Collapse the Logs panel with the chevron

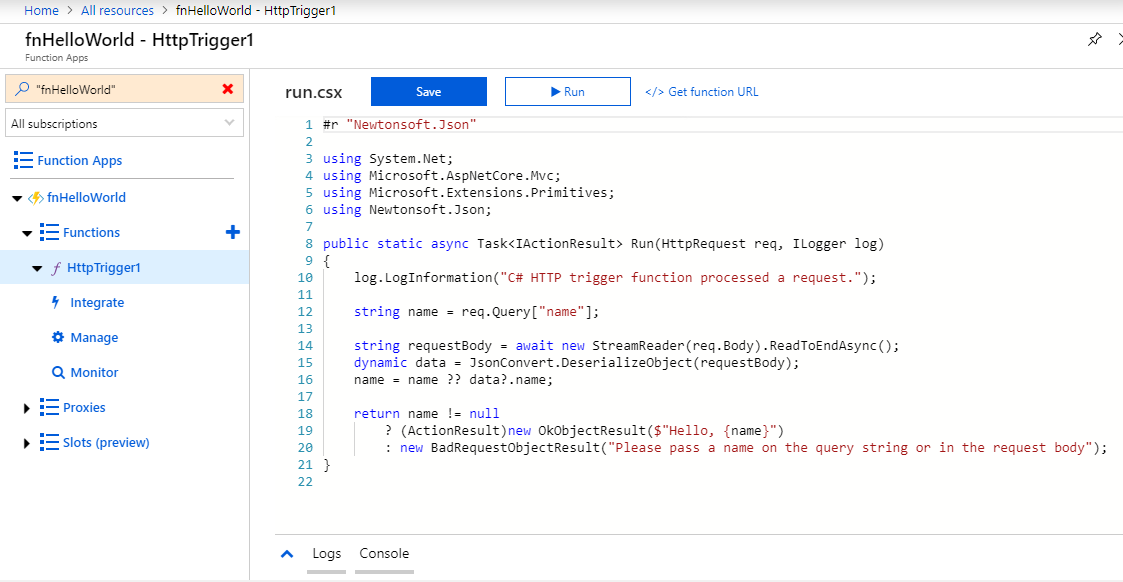coord(287,552)
